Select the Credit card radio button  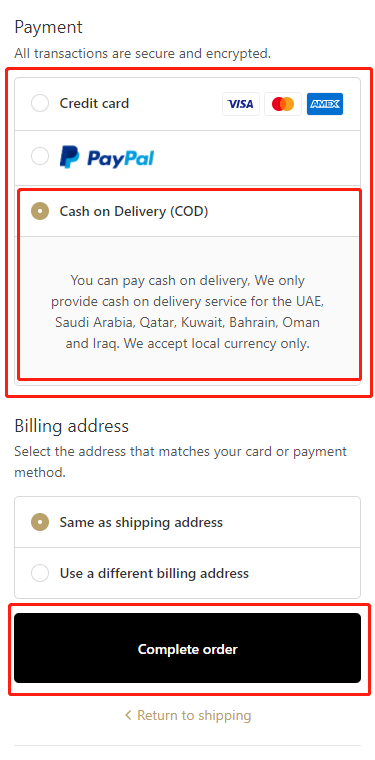40,103
